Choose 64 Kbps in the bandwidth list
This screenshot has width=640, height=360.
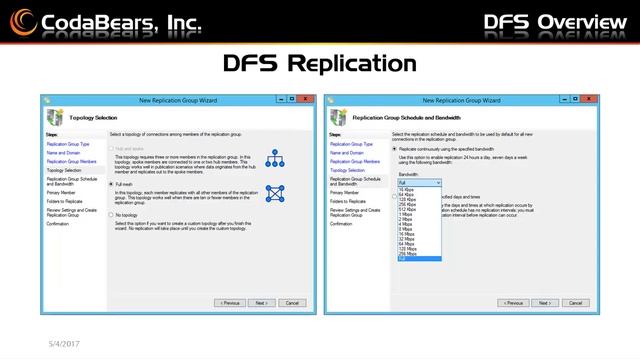(x=419, y=195)
